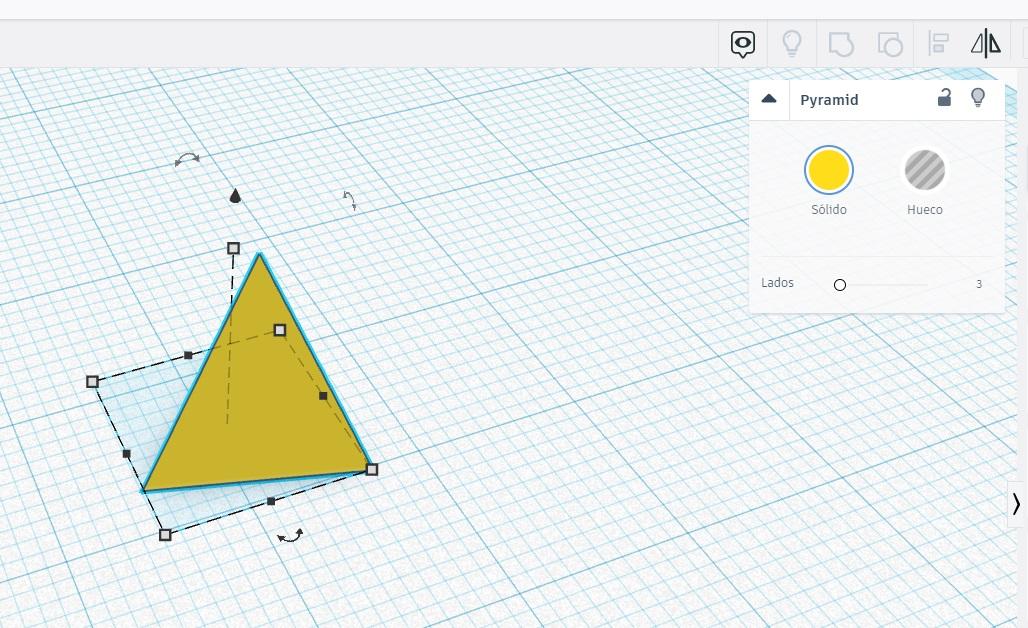
Task: Click the white corner handle at far left
Action: tap(92, 382)
